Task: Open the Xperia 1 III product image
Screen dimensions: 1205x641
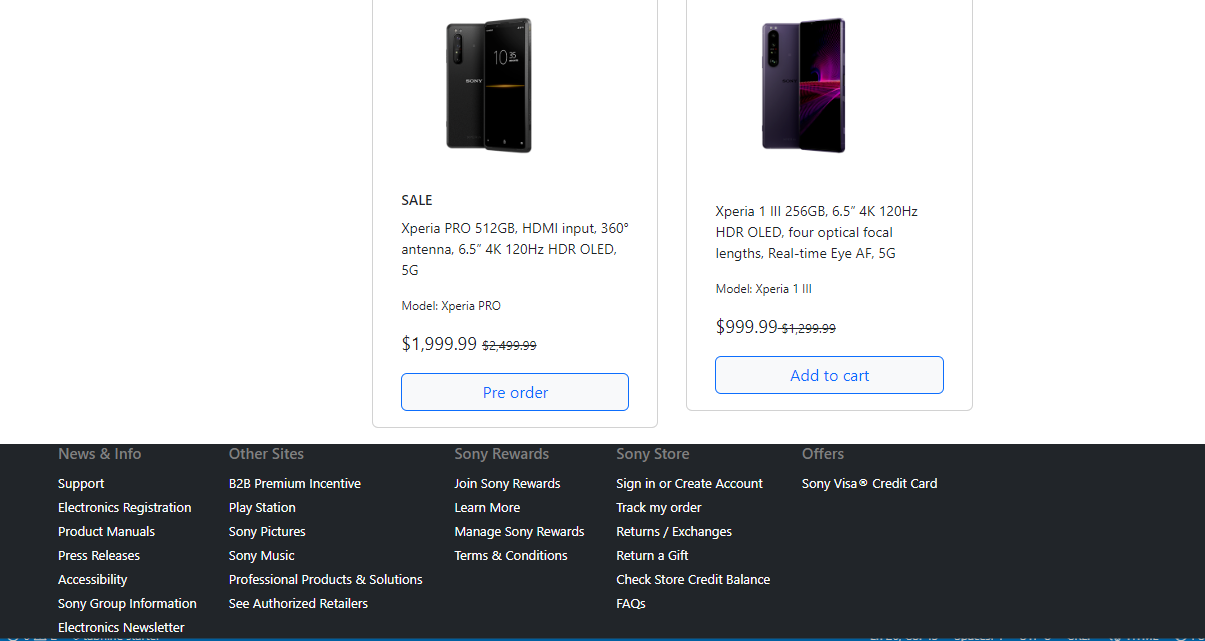Action: 803,85
